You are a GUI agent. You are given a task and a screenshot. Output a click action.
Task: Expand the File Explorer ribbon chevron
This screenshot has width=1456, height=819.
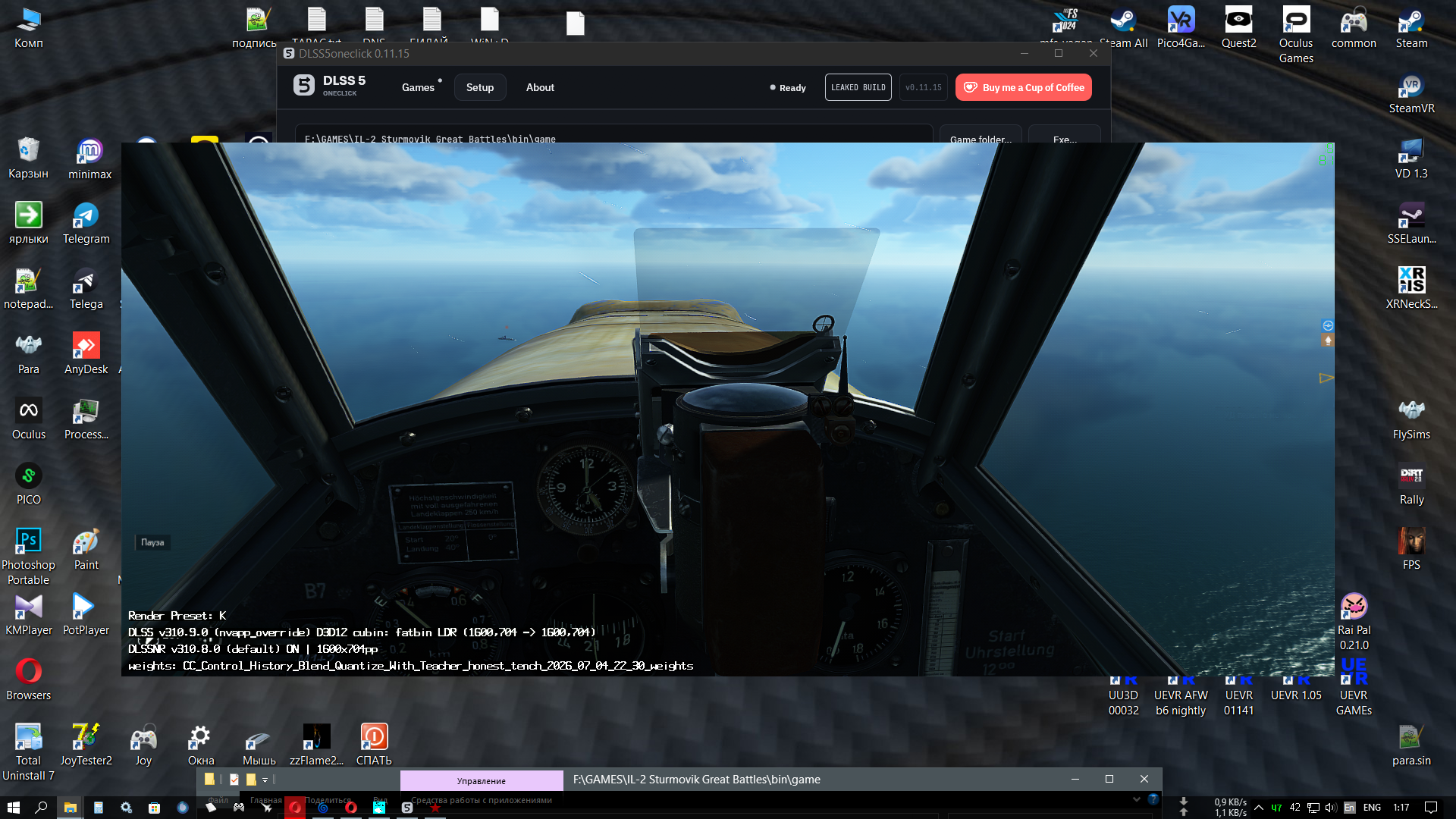pyautogui.click(x=1136, y=799)
